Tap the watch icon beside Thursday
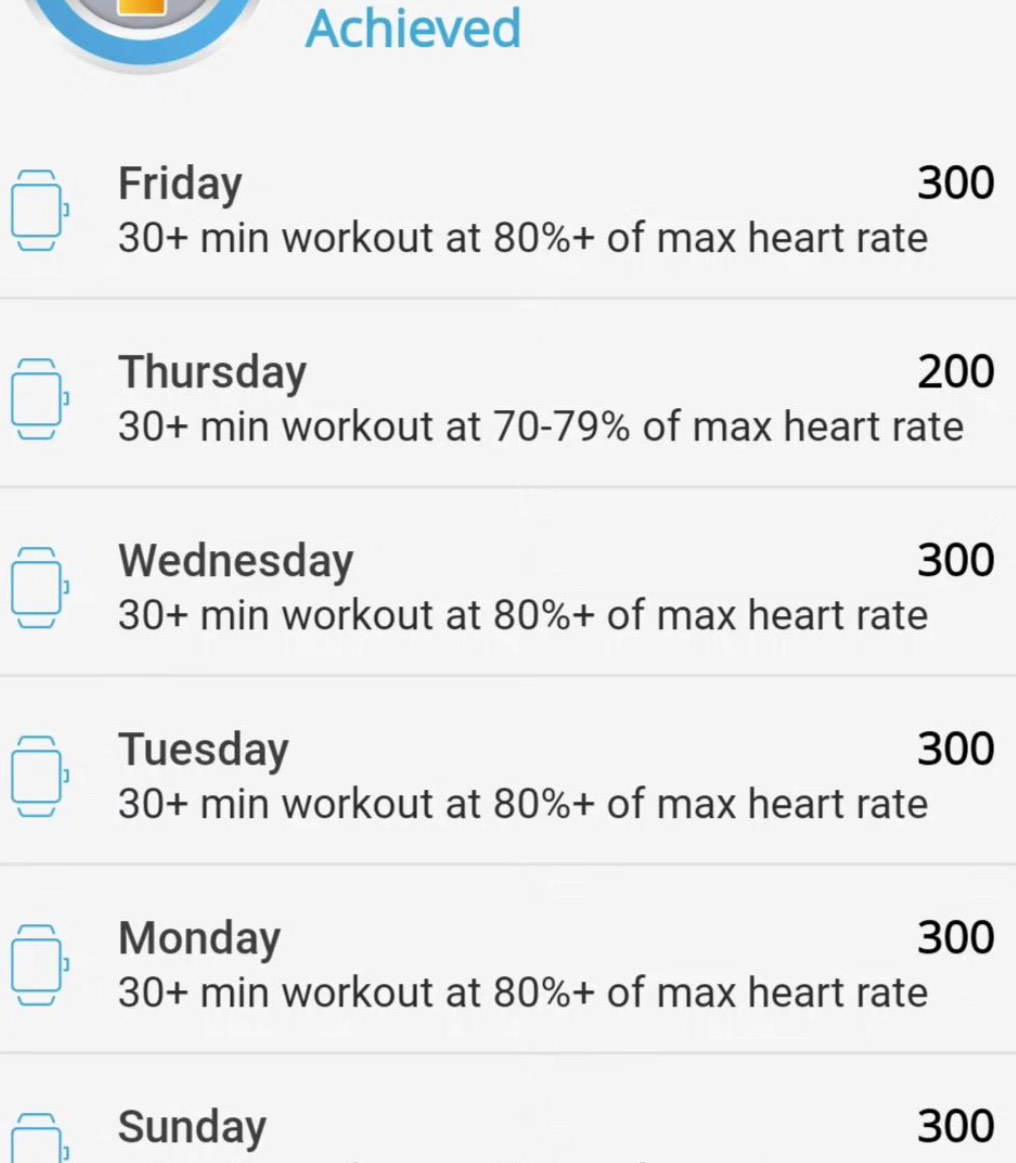1016x1163 pixels. coord(36,399)
